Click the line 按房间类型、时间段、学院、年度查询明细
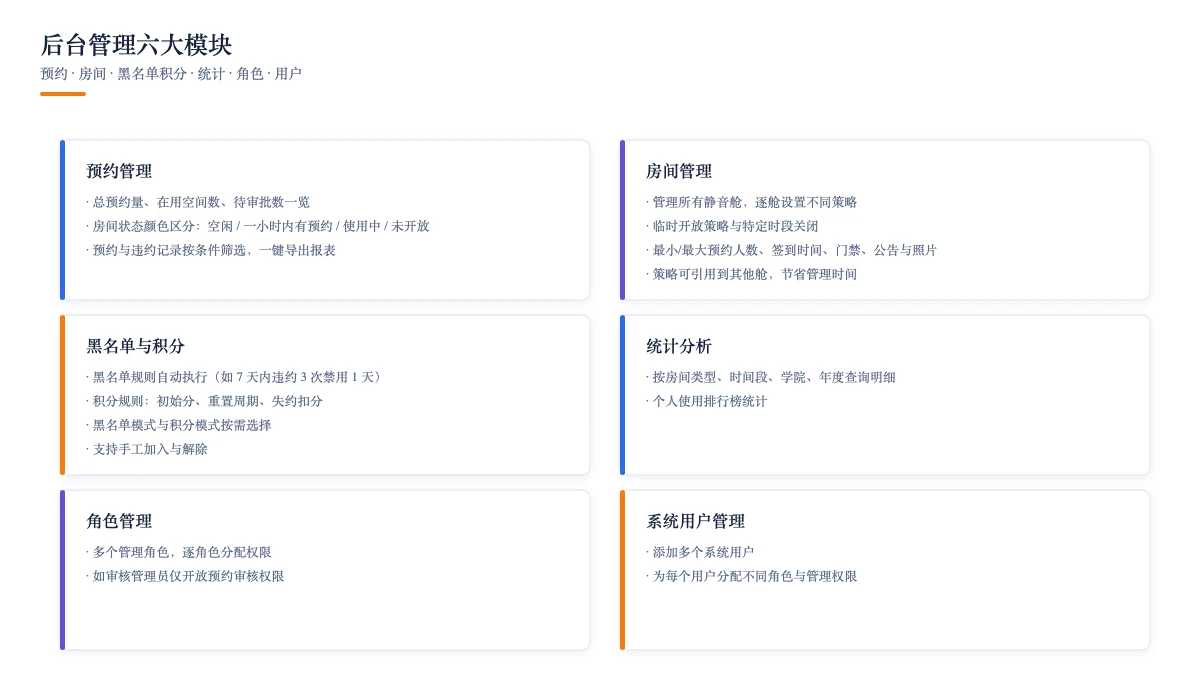This screenshot has height=675, width=1200. (771, 377)
